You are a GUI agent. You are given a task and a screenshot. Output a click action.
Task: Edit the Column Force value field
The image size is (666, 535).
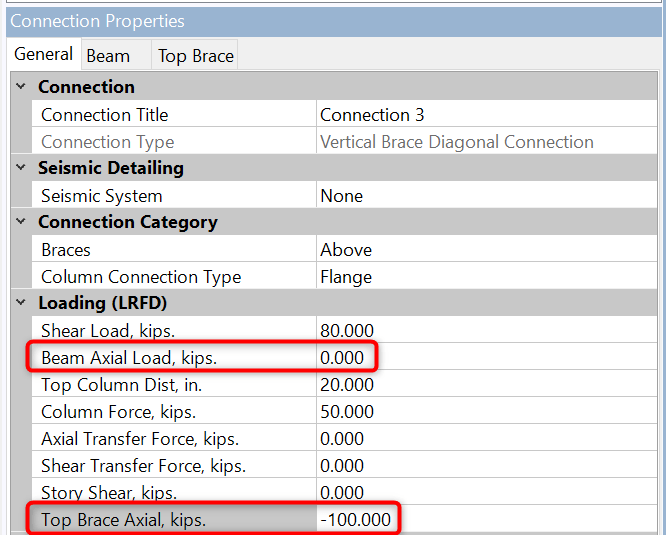point(486,412)
